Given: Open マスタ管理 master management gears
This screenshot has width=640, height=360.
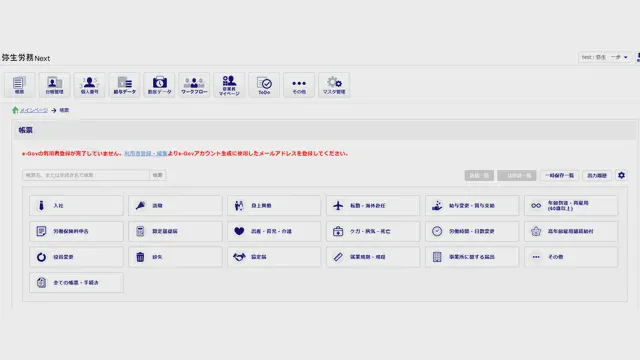Looking at the screenshot, I should 334,85.
